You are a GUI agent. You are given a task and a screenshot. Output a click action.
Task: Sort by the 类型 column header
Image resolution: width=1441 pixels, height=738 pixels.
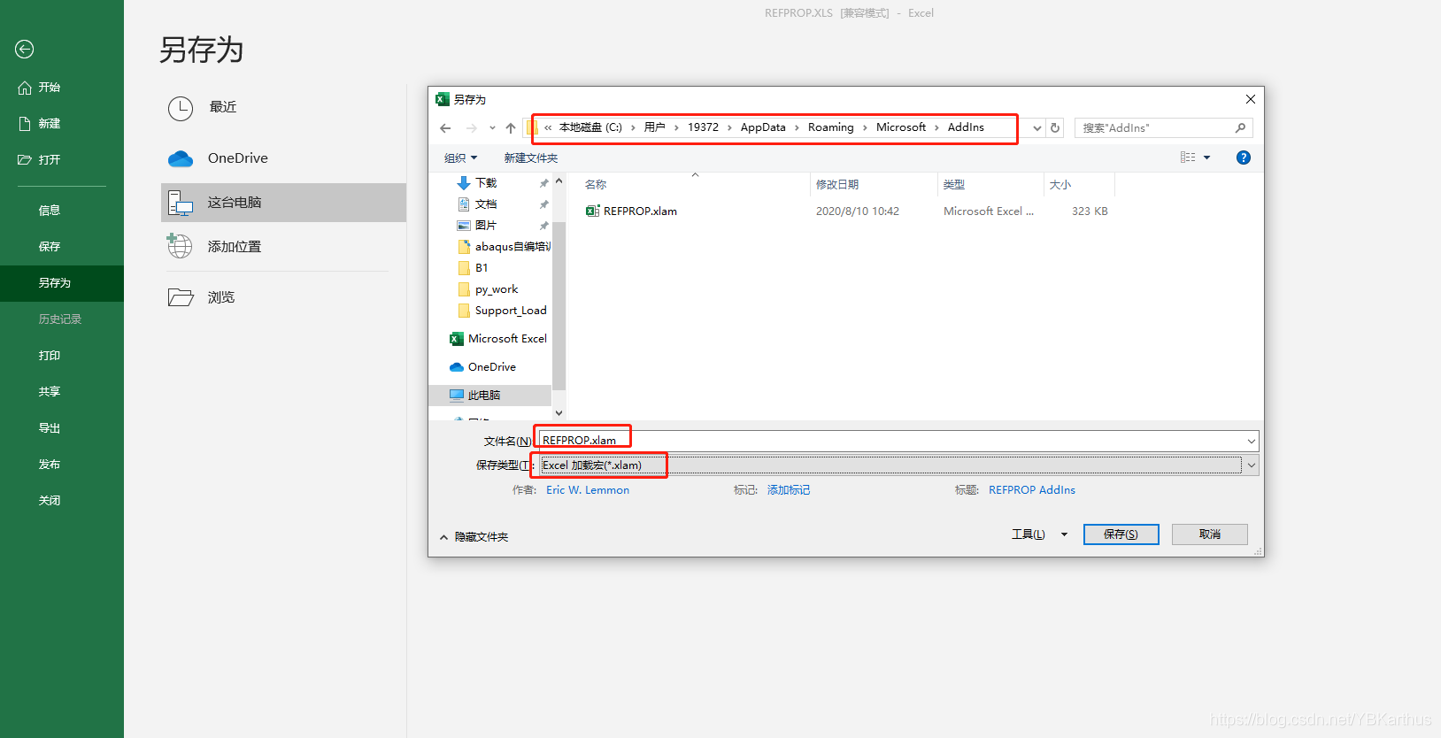tap(954, 185)
